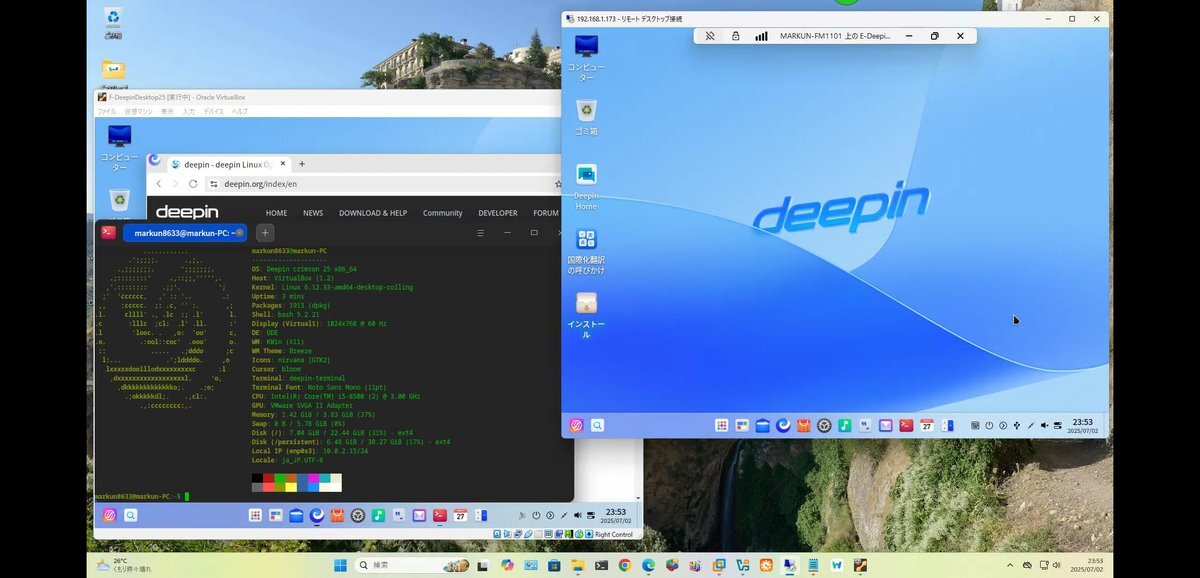Open the app grid in the VirtualBox Deepin dock
This screenshot has height=578, width=1200.
coord(255,515)
